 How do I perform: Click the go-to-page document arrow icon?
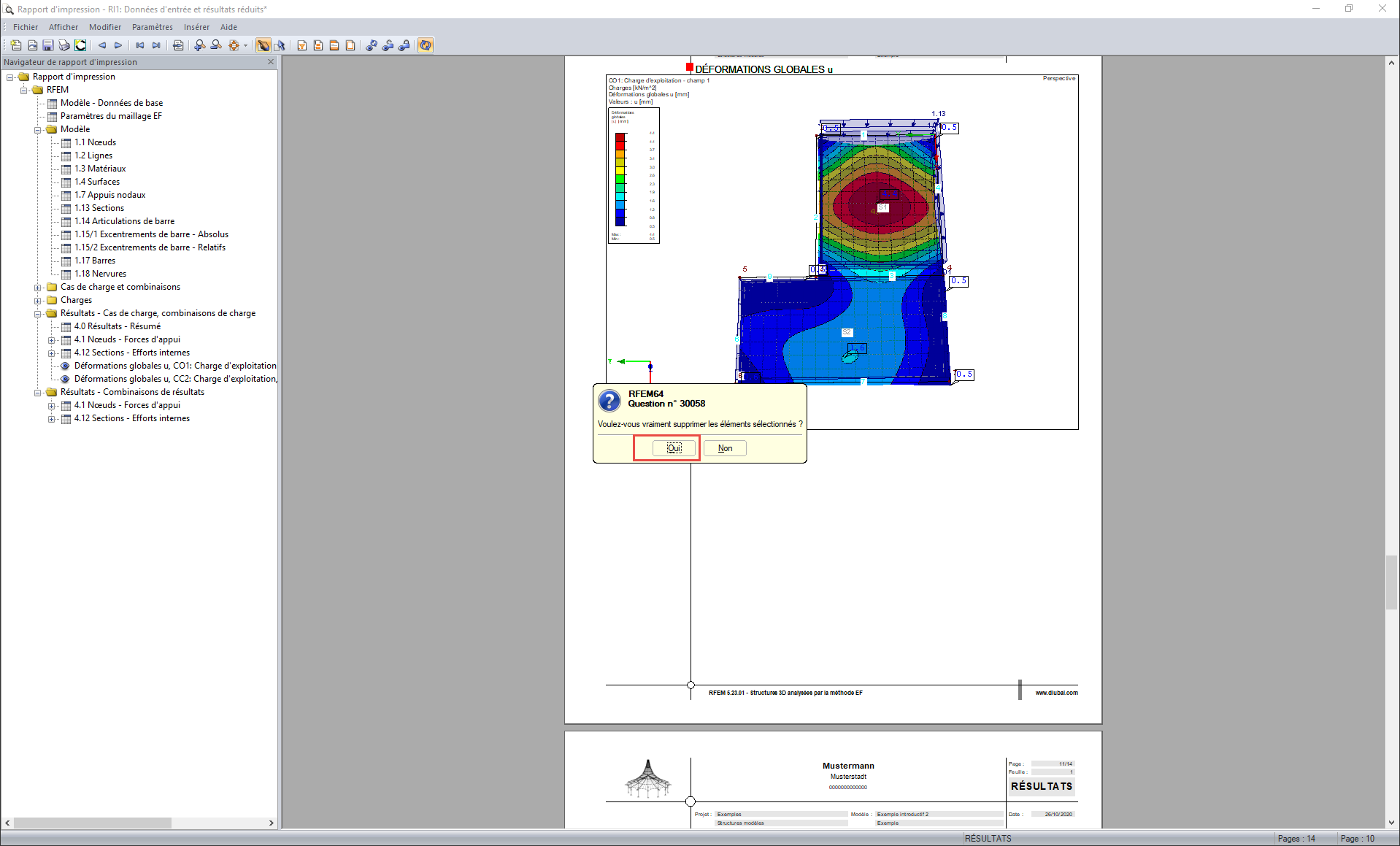click(x=178, y=45)
